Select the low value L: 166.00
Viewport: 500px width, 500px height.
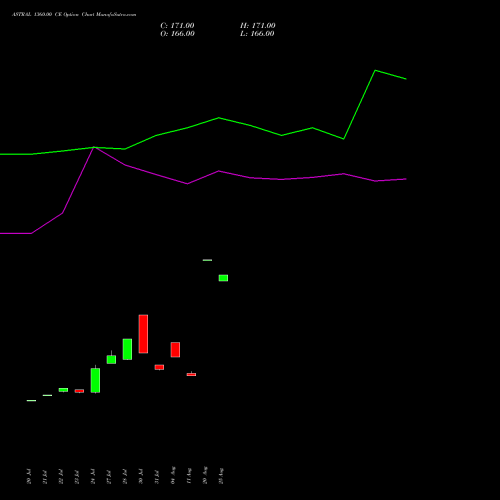257,34
